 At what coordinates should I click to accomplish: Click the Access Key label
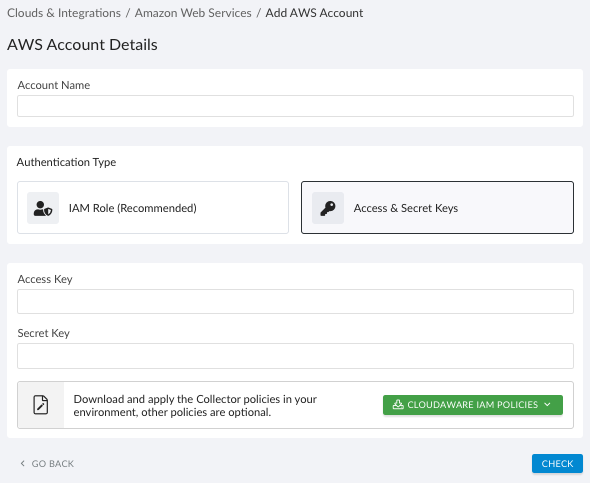(45, 279)
